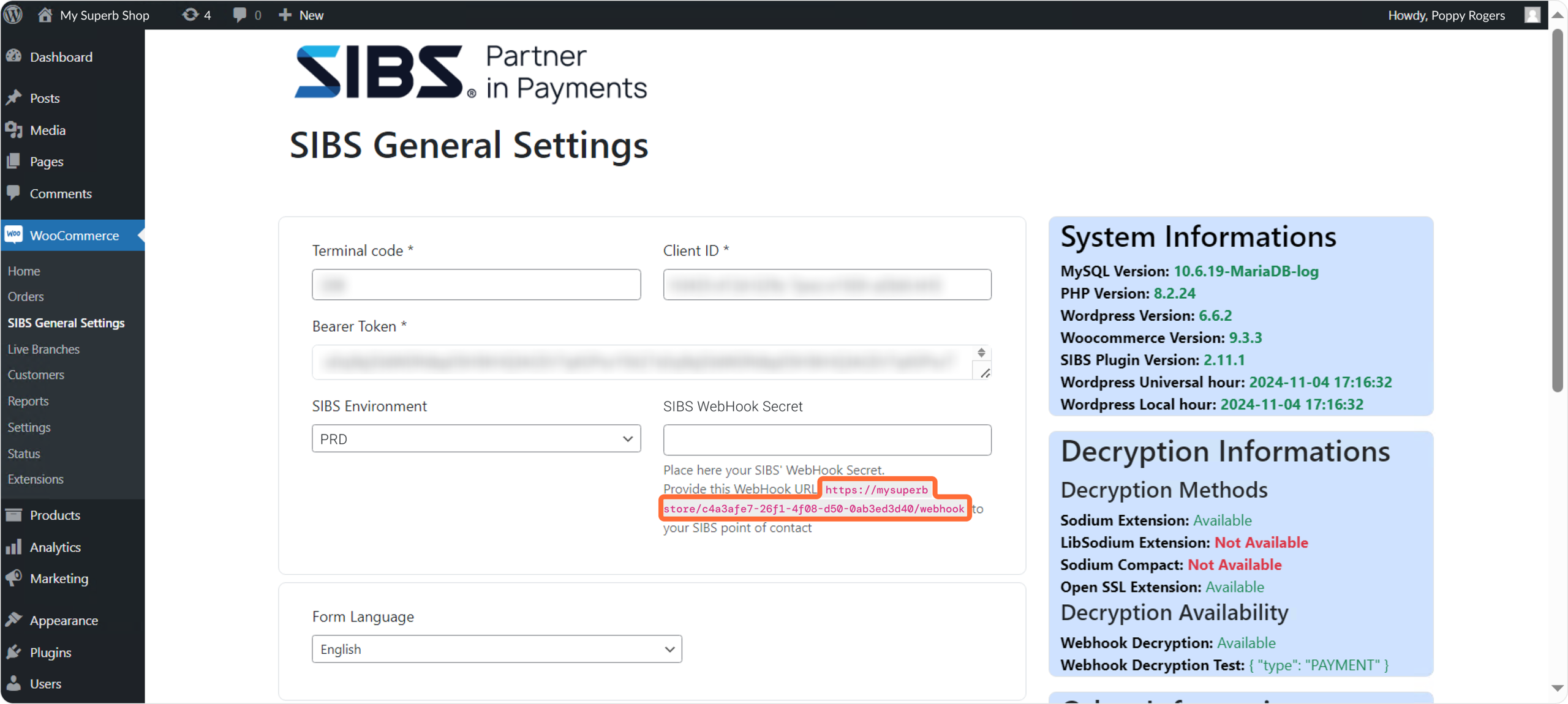Click Bearer Token stepper arrows
The image size is (1568, 704).
[981, 353]
